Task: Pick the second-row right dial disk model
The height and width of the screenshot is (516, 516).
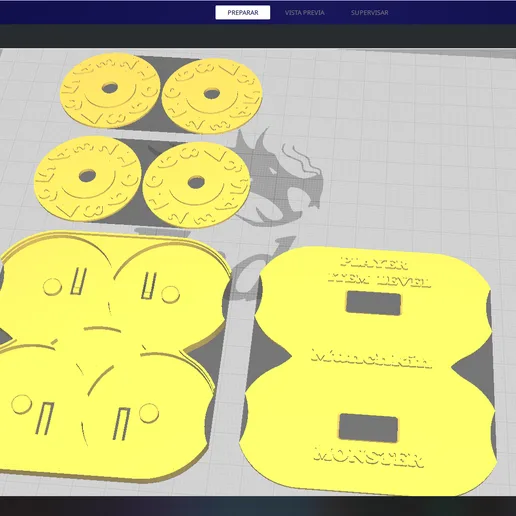Action: 196,185
